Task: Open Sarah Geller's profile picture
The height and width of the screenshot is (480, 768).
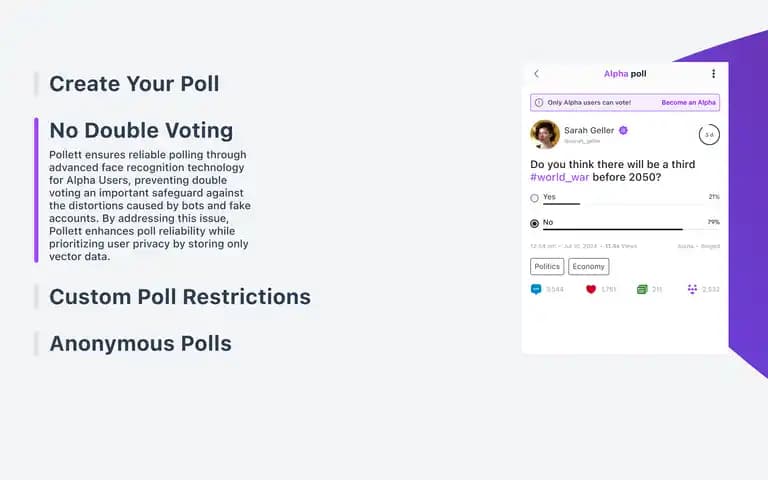Action: pyautogui.click(x=545, y=134)
